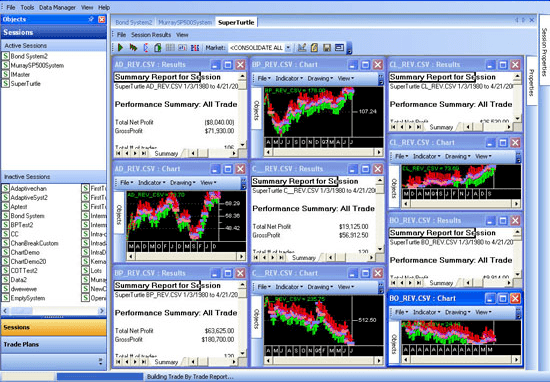550x382 pixels.
Task: Select MurraySP500System in Active Sessions
Action: tap(37, 66)
